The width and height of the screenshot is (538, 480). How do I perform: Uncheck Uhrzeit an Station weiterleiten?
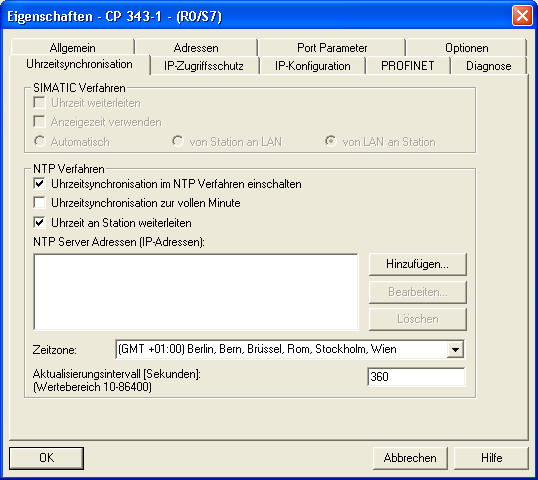point(39,223)
